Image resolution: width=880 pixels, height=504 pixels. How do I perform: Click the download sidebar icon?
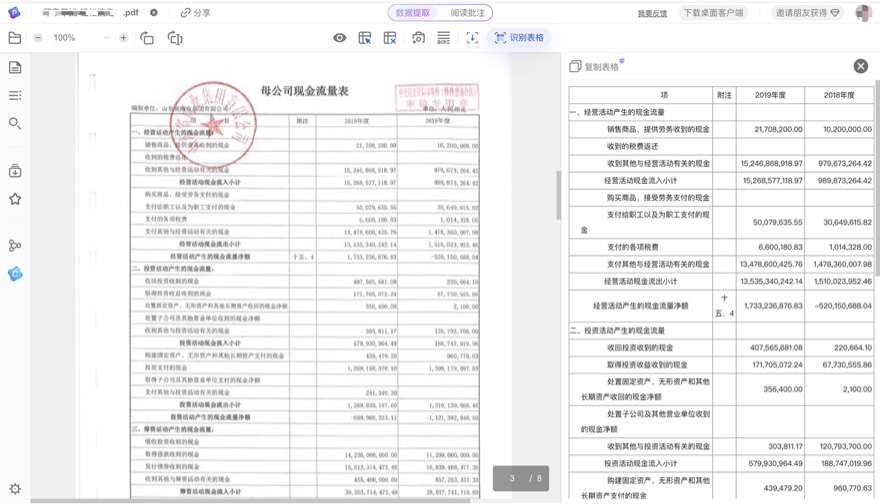[15, 171]
